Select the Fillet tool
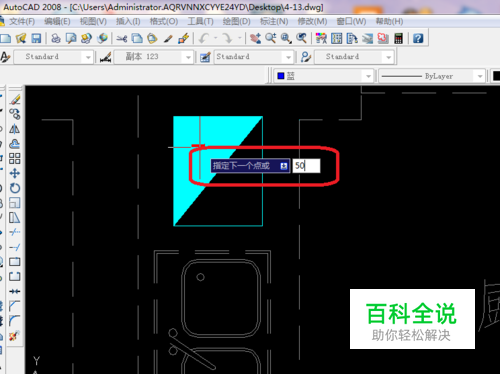Image resolution: width=500 pixels, height=374 pixels. [x=15, y=321]
